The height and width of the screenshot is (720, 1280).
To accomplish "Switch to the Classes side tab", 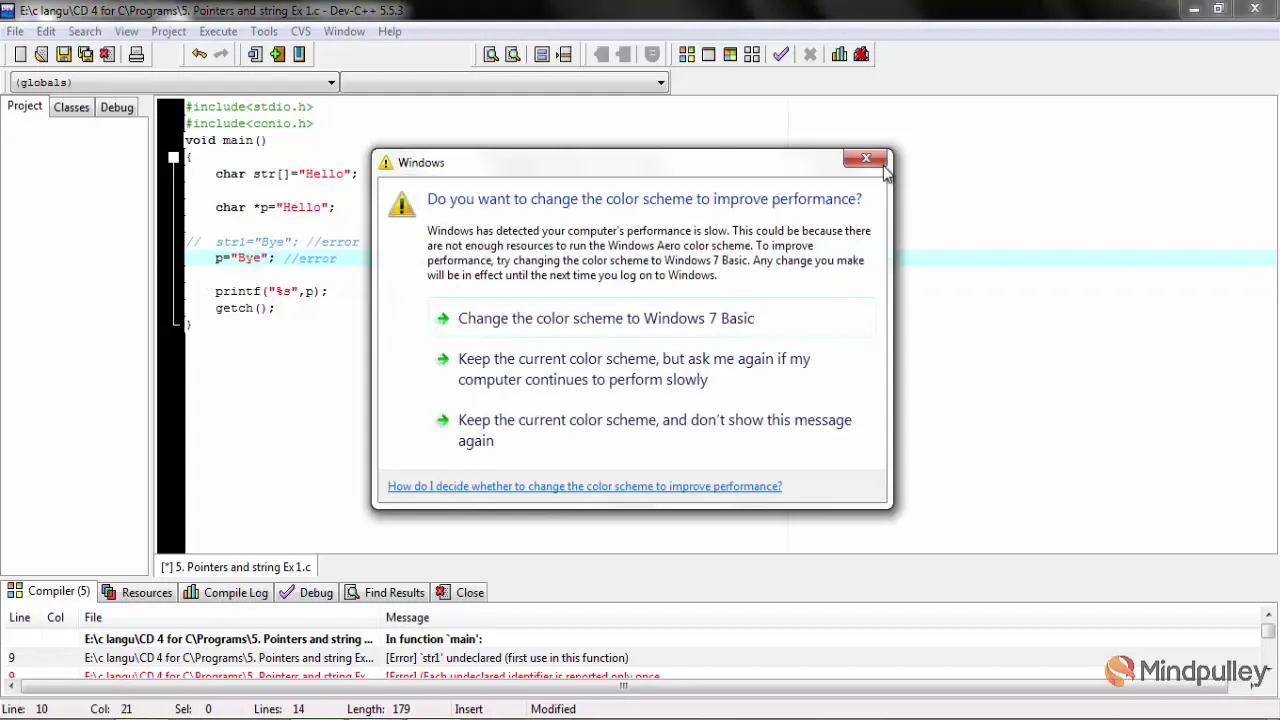I will coord(71,107).
